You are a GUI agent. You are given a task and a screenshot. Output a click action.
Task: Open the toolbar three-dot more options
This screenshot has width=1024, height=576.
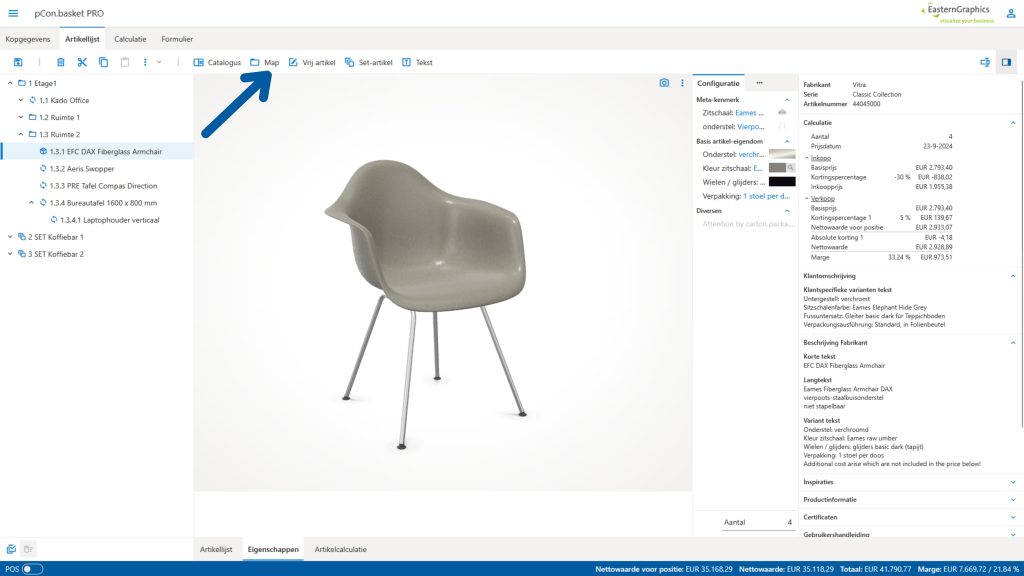pyautogui.click(x=145, y=62)
